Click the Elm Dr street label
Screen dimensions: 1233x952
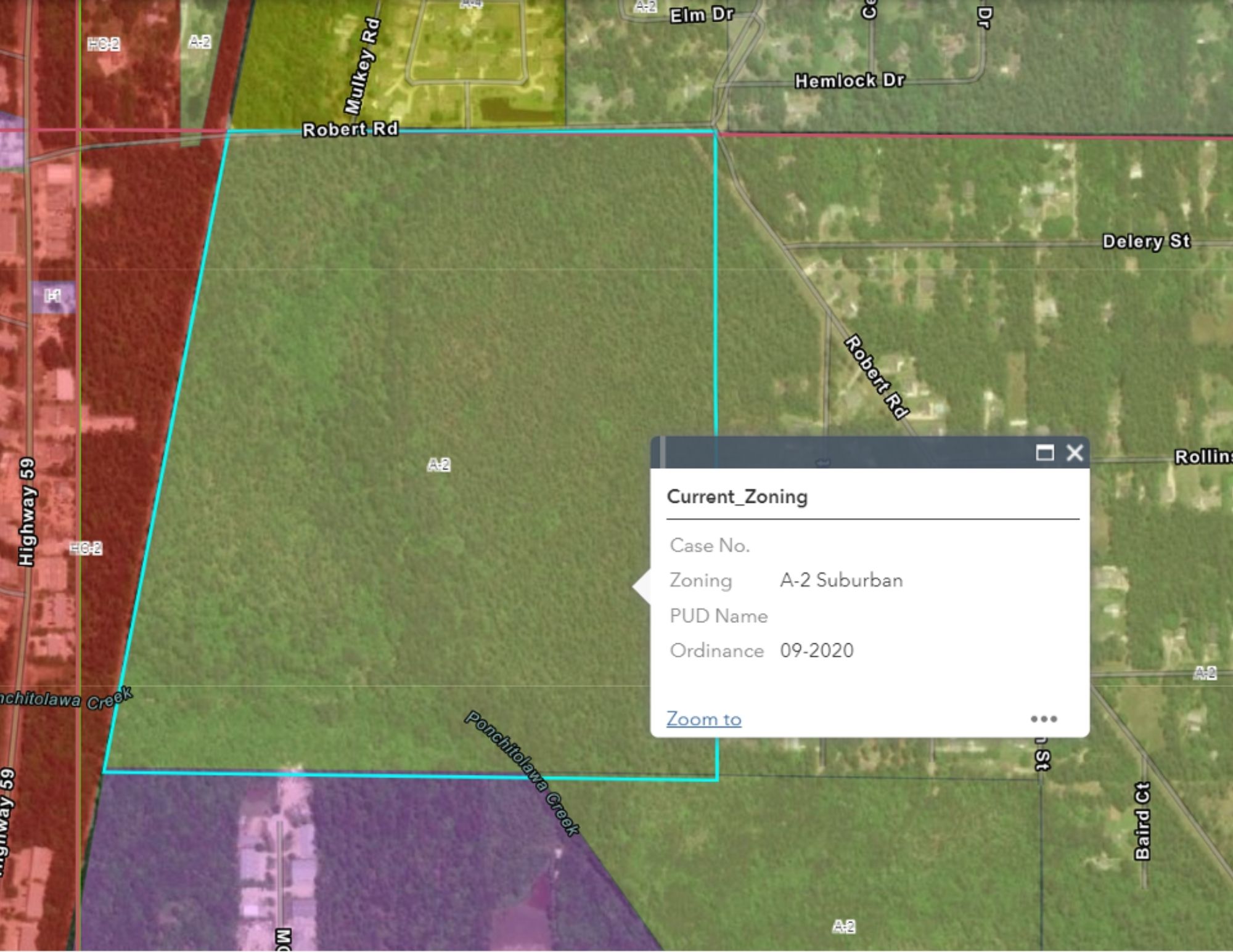pyautogui.click(x=702, y=15)
